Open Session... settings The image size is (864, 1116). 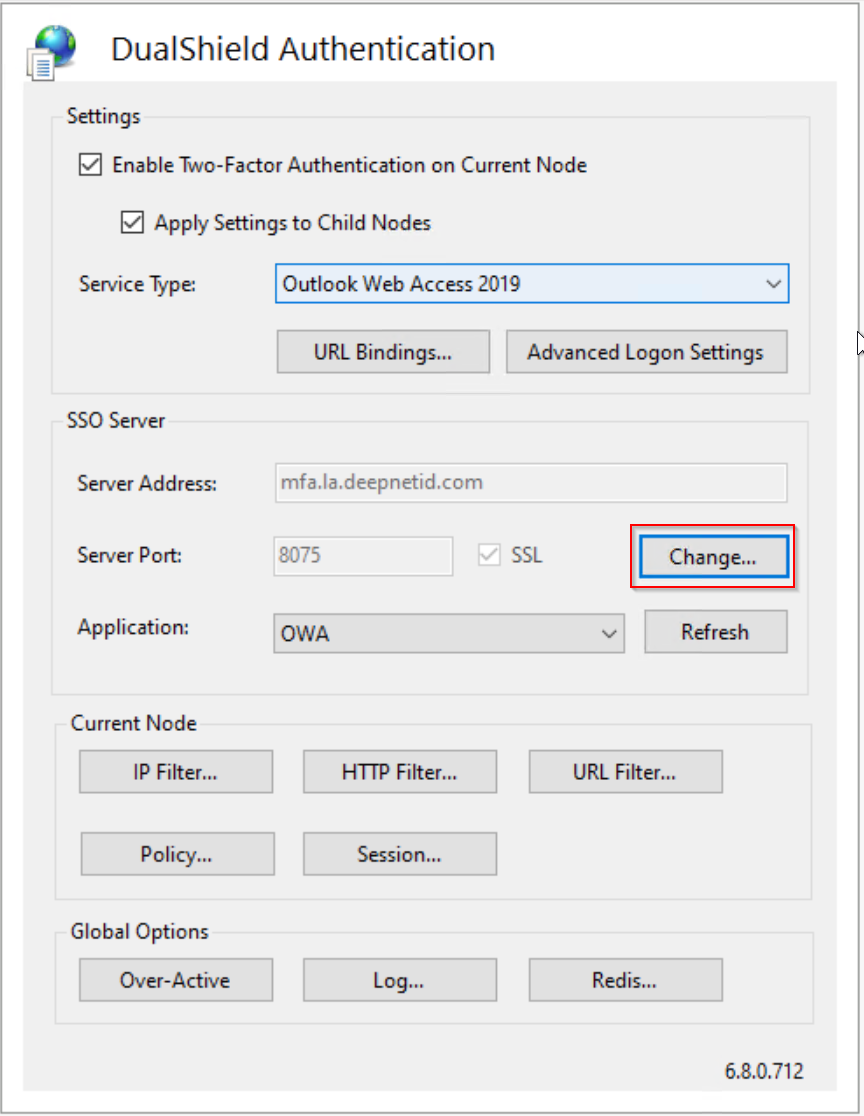pyautogui.click(x=399, y=854)
